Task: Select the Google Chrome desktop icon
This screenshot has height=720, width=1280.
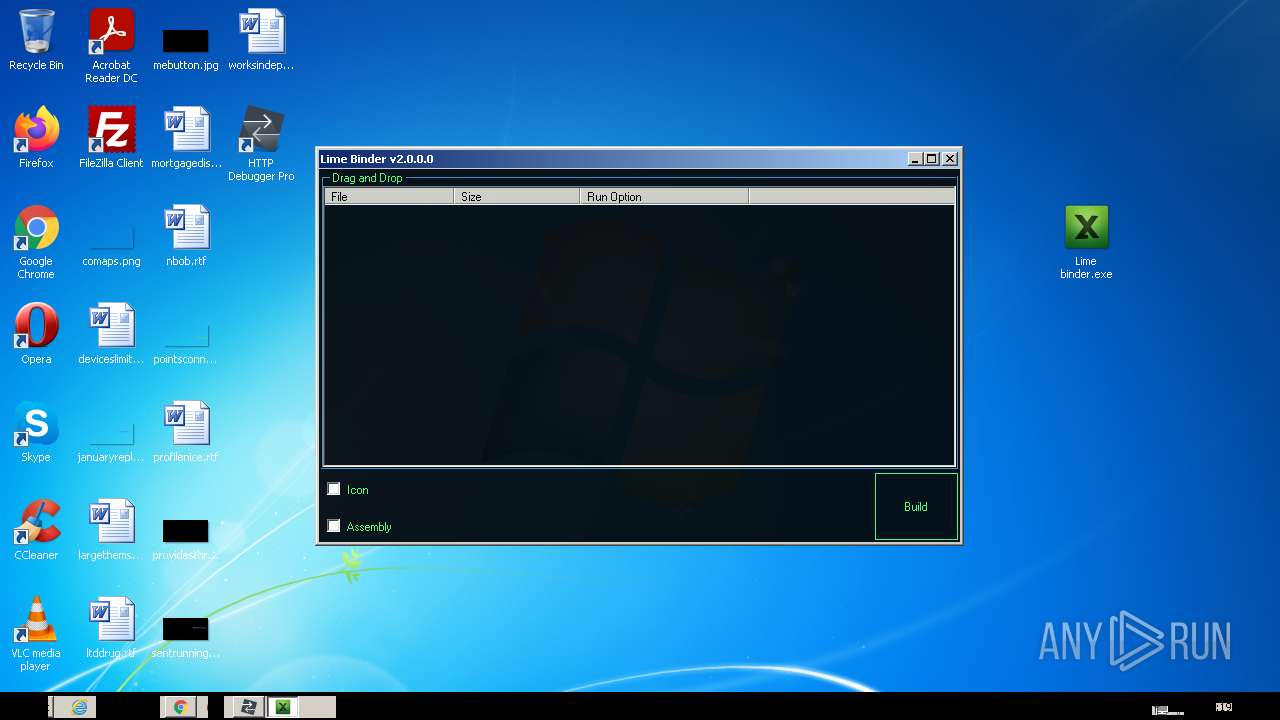Action: [x=36, y=242]
